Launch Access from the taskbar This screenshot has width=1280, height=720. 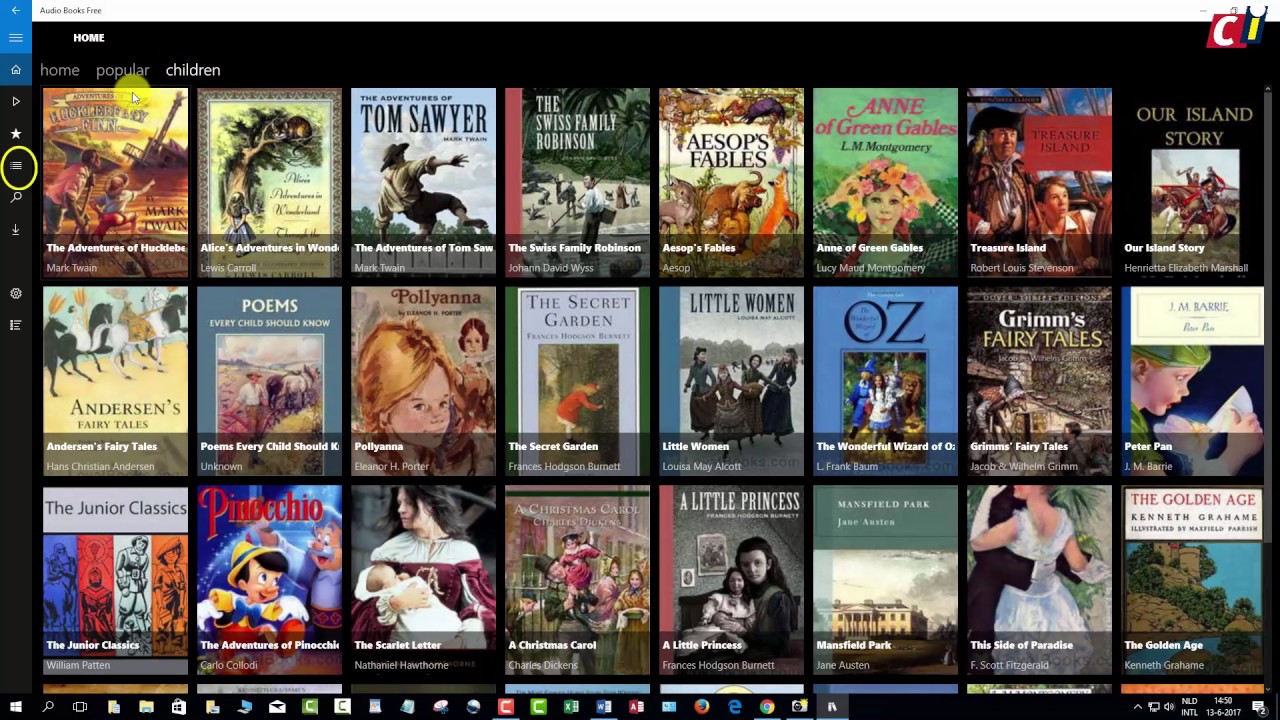[x=636, y=707]
